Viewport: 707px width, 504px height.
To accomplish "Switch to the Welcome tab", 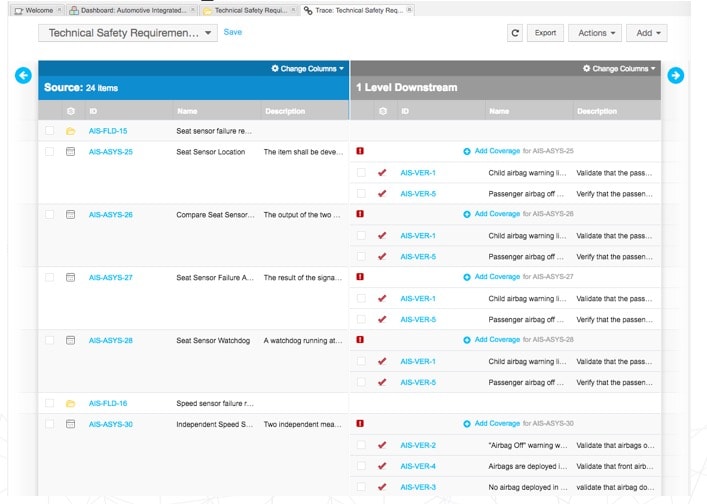I will 39,10.
